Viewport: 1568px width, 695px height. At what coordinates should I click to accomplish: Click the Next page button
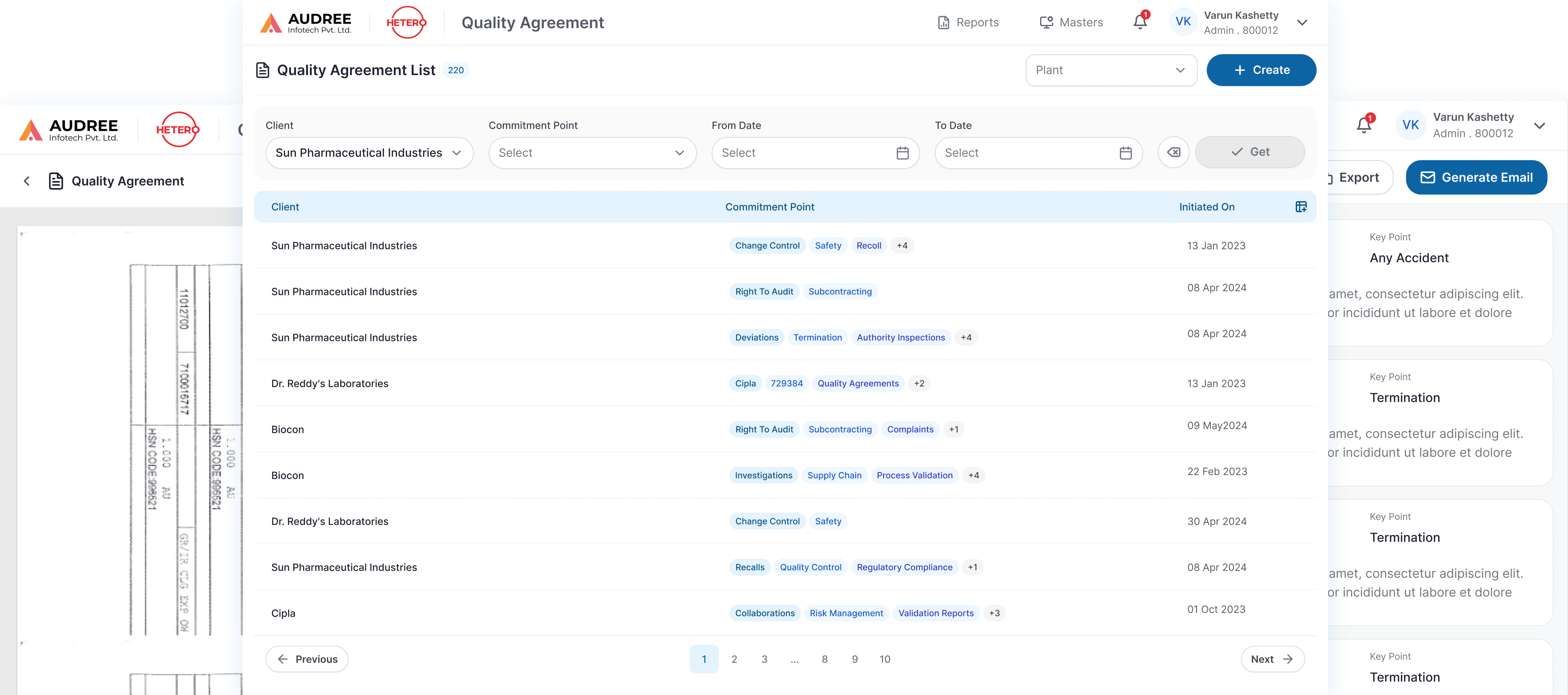tap(1272, 659)
